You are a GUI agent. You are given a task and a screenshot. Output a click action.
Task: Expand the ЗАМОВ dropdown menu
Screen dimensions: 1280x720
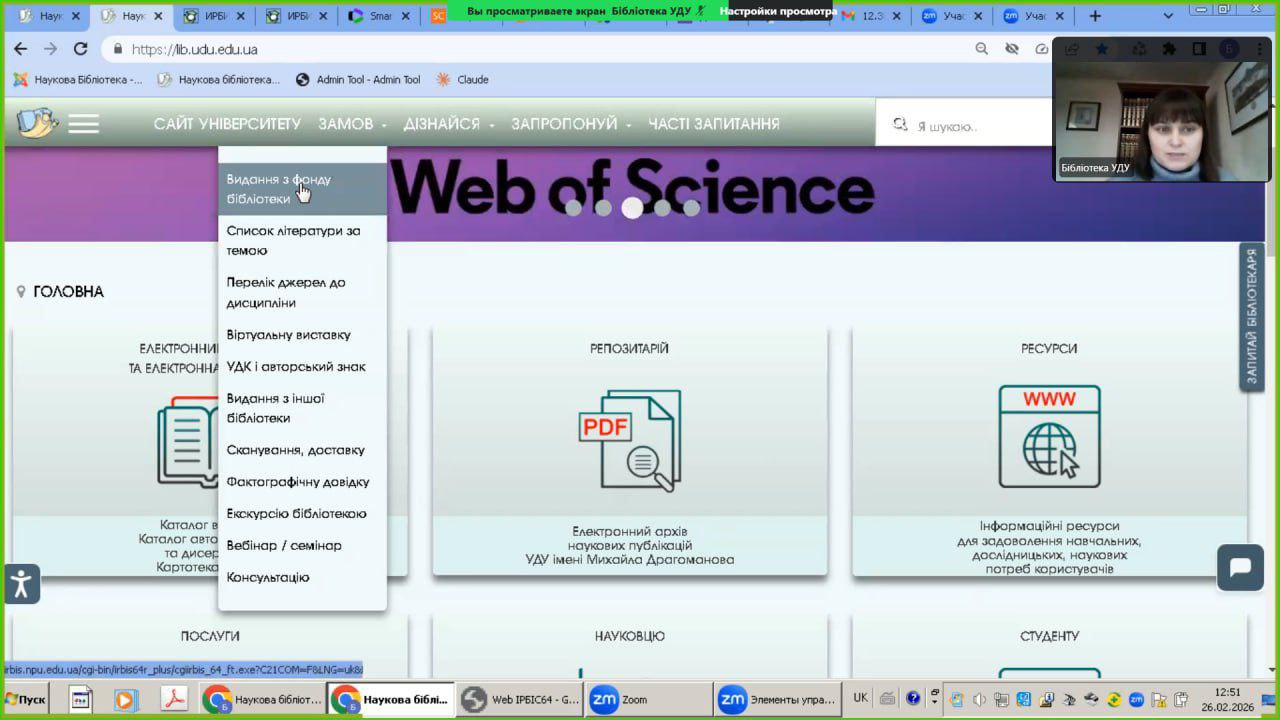352,124
